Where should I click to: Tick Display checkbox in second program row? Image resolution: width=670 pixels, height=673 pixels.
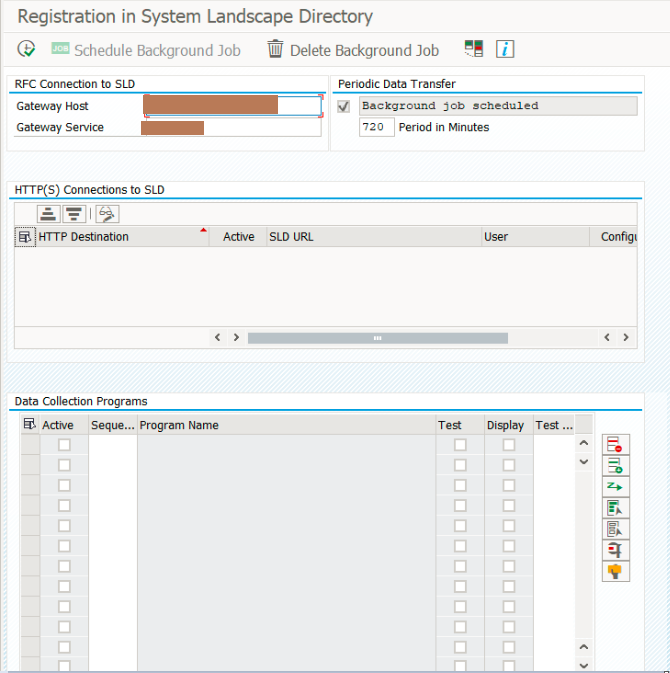pyautogui.click(x=509, y=465)
